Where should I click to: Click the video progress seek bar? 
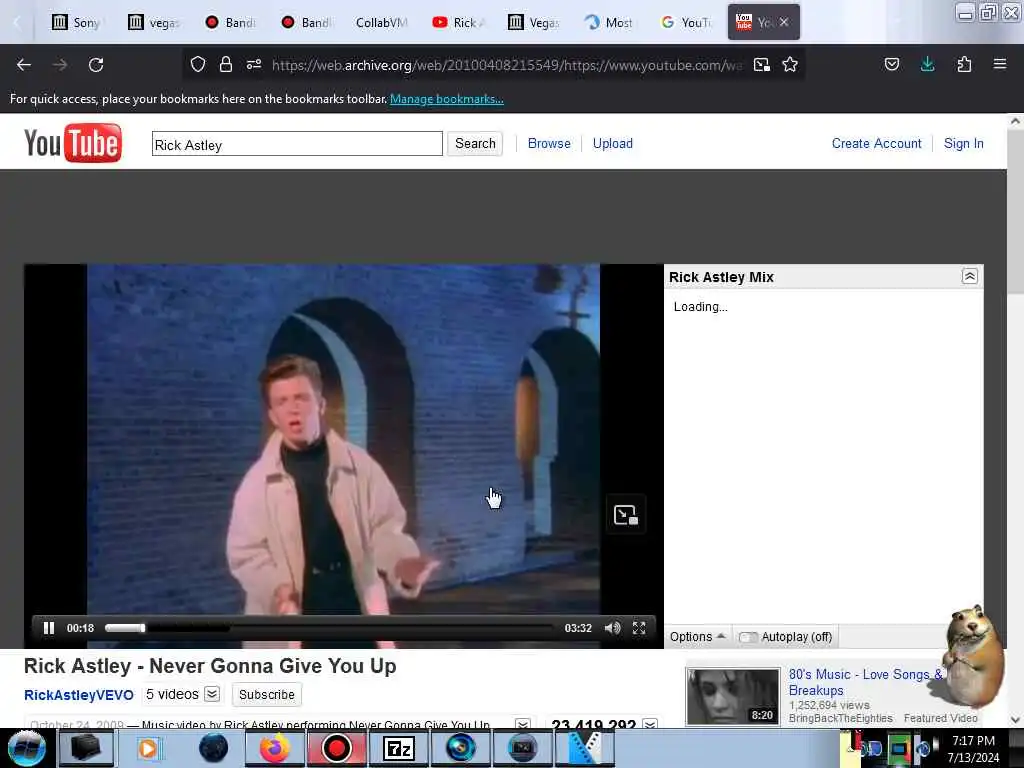pyautogui.click(x=329, y=628)
